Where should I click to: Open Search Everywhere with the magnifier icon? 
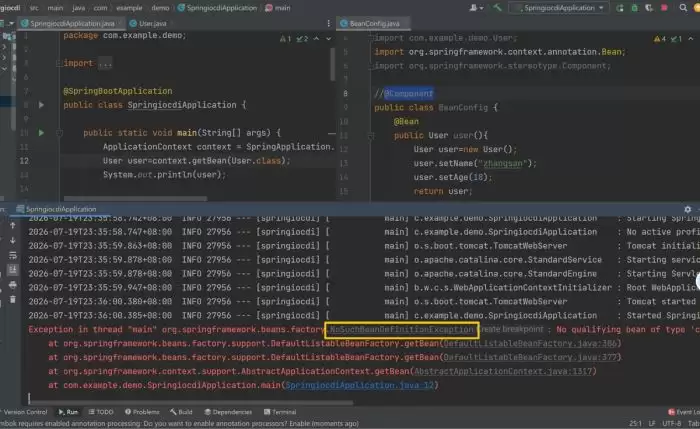683,8
